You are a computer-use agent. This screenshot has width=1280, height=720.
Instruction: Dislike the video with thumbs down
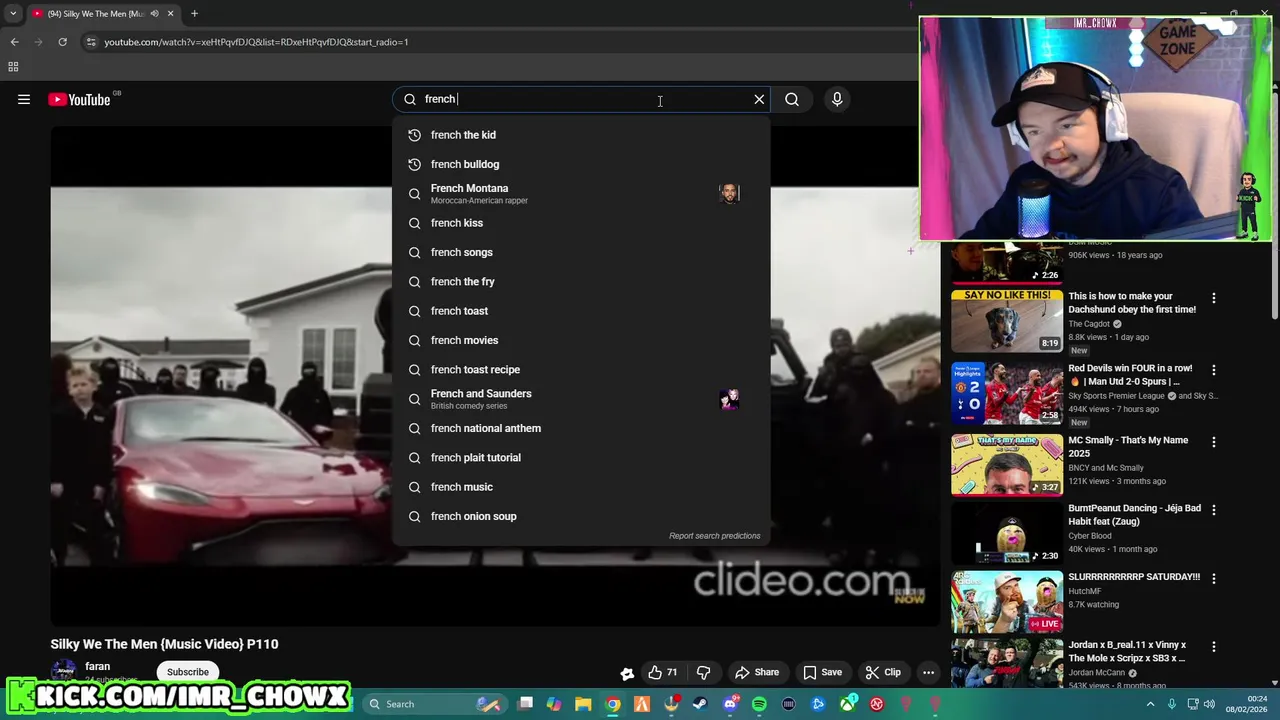pyautogui.click(x=703, y=672)
